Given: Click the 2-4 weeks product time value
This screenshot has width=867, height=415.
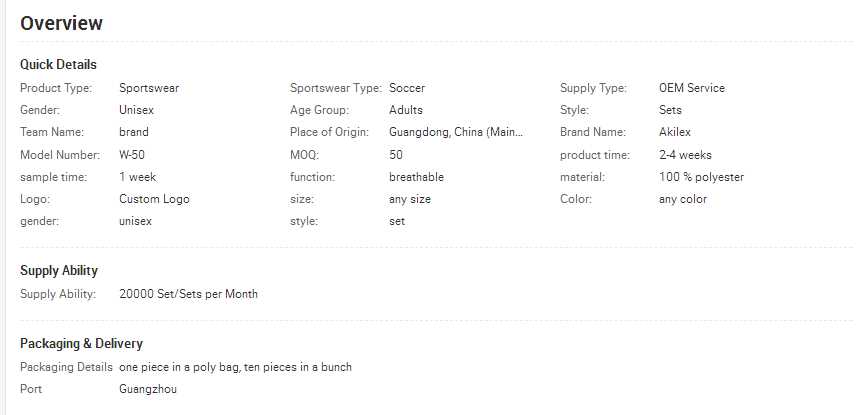Looking at the screenshot, I should pyautogui.click(x=685, y=155).
